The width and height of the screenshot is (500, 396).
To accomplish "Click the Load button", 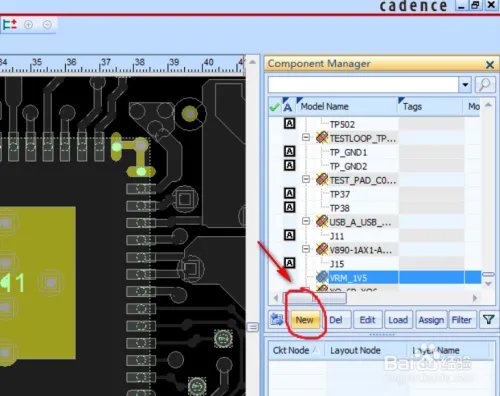I will (x=398, y=320).
